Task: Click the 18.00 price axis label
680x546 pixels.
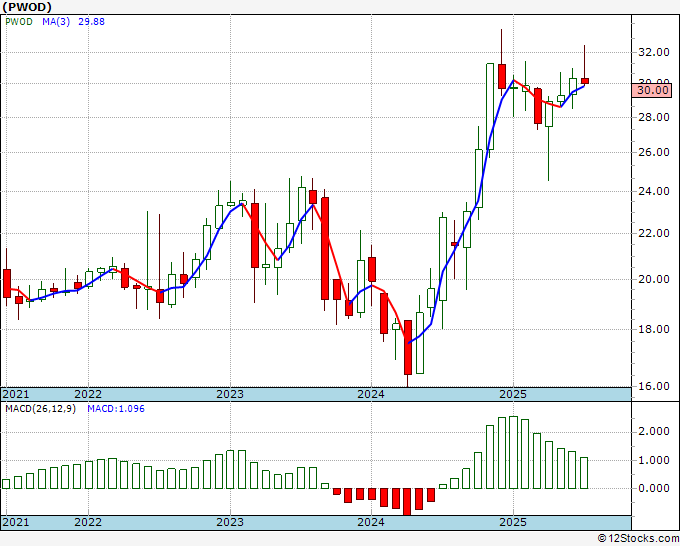Action: click(x=654, y=329)
